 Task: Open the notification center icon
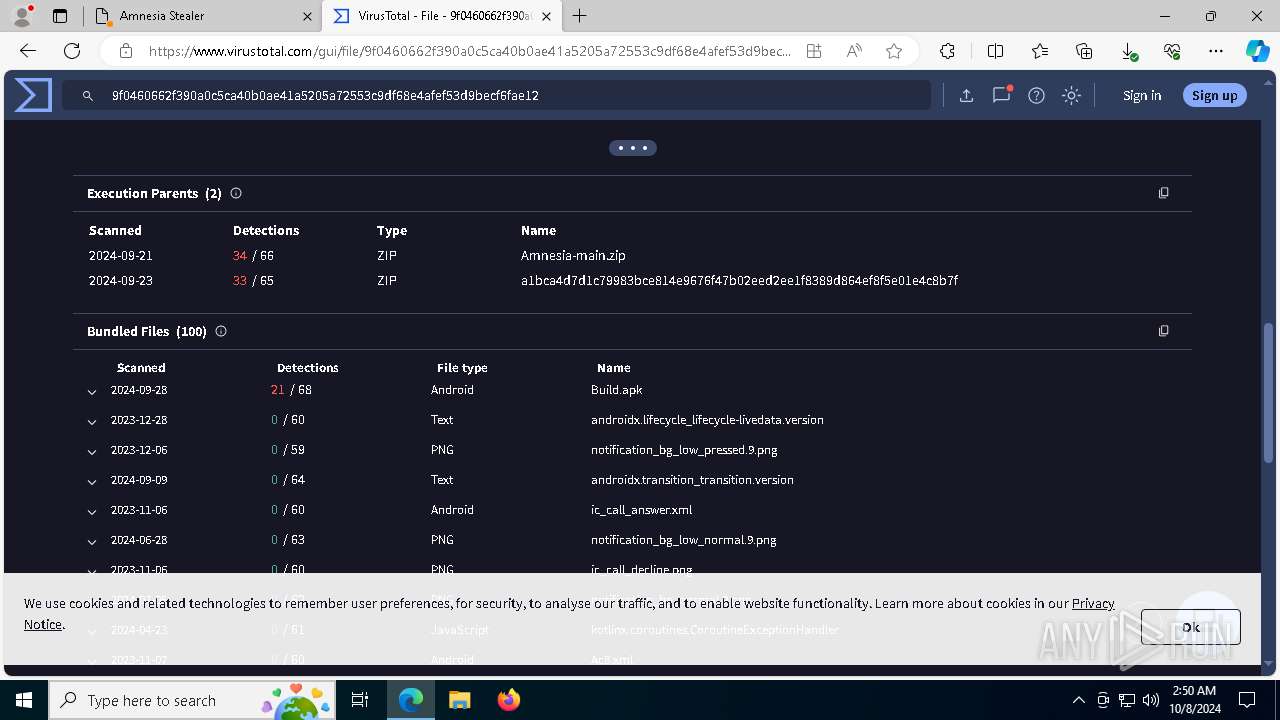tap(1247, 700)
